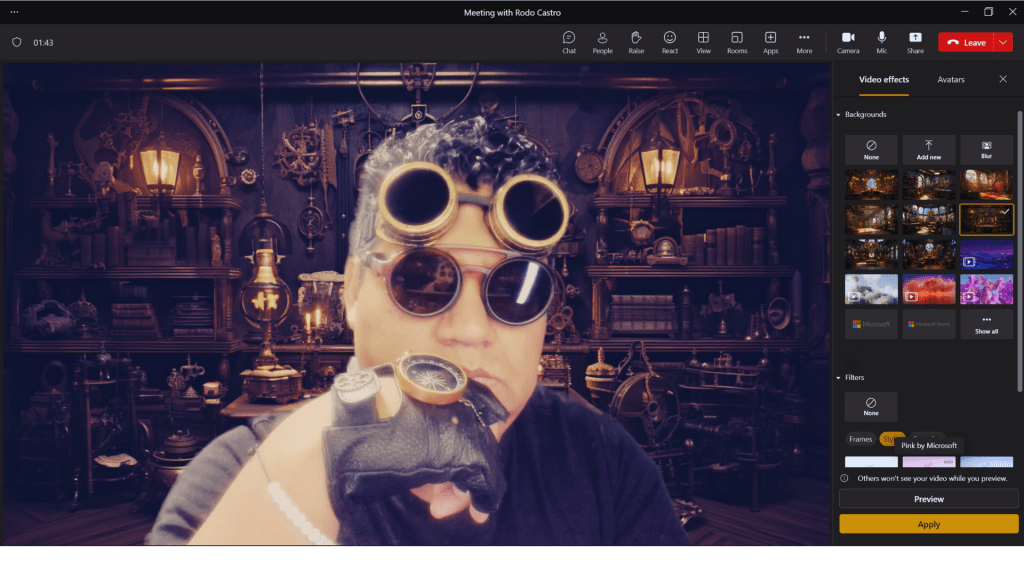The image size is (1024, 576).
Task: Collapse the Filters section
Action: tap(838, 378)
